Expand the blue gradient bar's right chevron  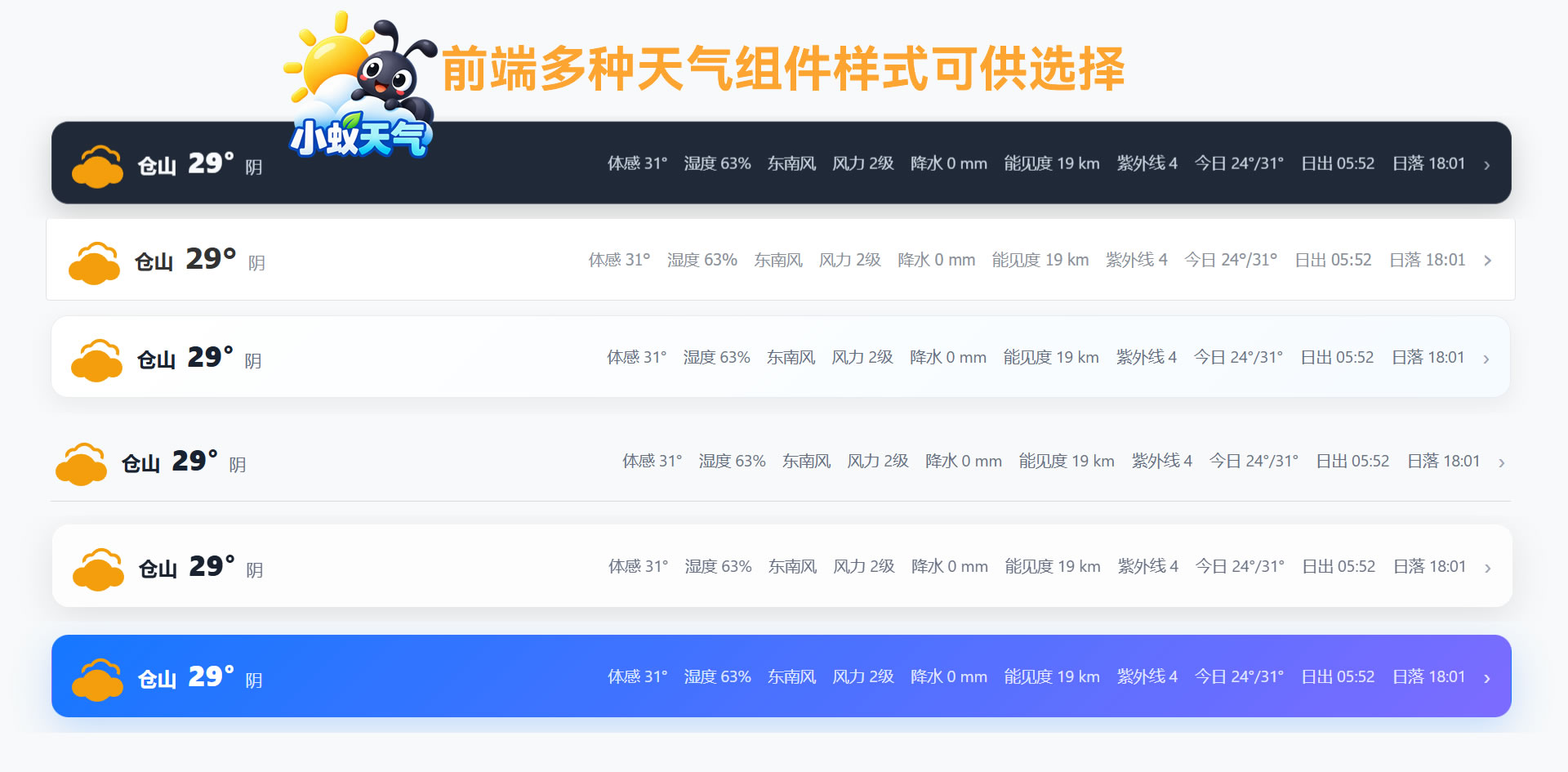(1487, 678)
